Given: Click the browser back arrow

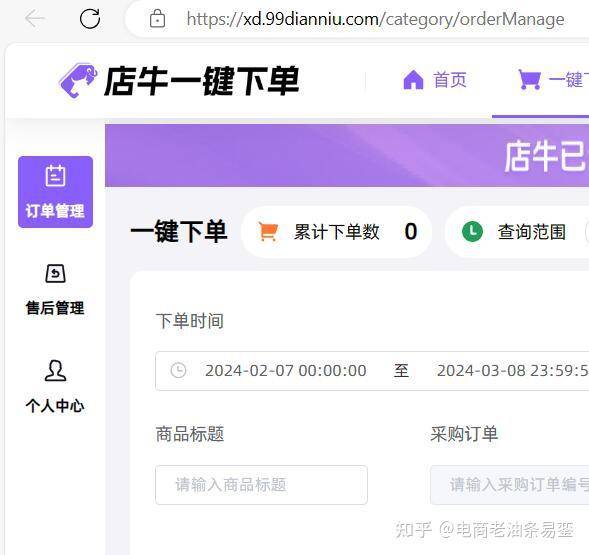Looking at the screenshot, I should pyautogui.click(x=35, y=18).
